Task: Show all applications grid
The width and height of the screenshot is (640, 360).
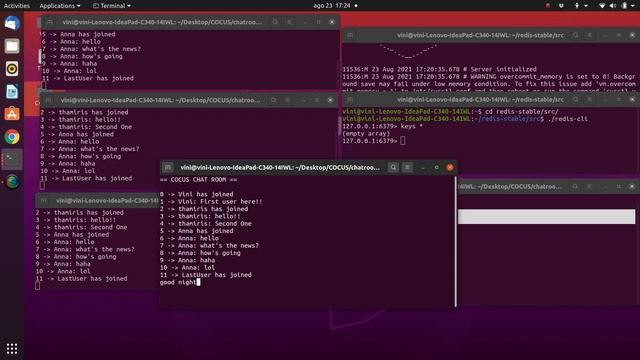Action: point(12,348)
